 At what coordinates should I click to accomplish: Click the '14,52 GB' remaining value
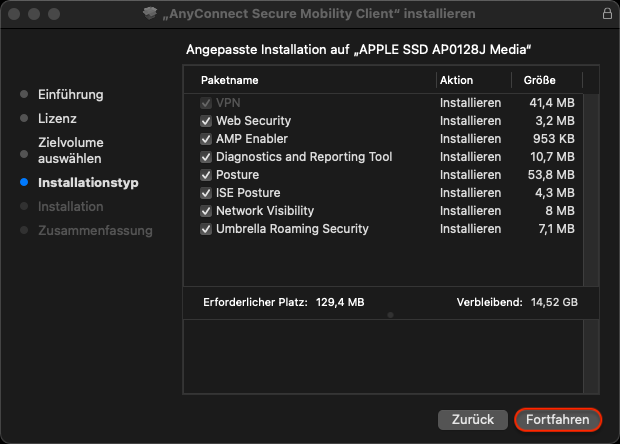click(x=554, y=302)
